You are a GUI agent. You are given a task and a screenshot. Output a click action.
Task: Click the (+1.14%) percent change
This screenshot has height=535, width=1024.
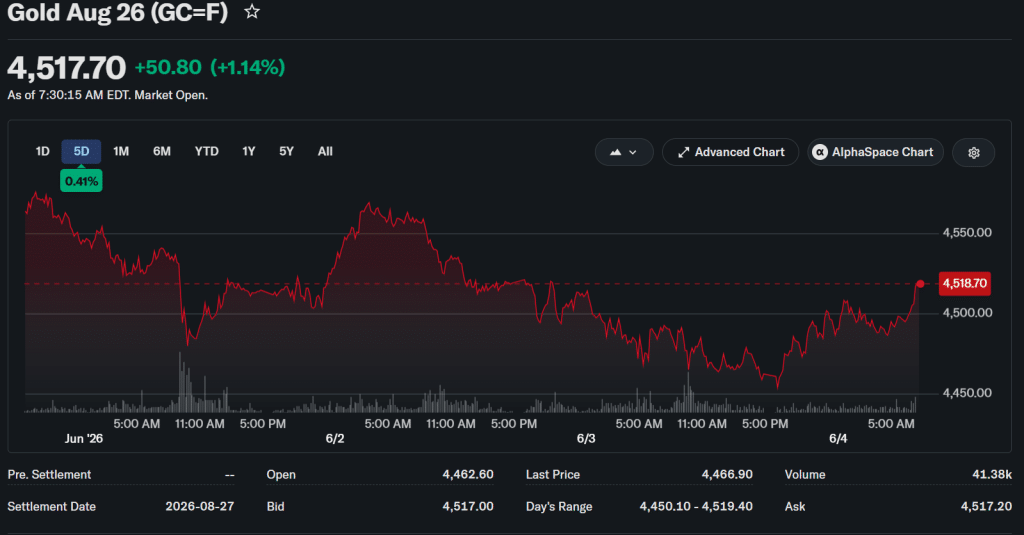pyautogui.click(x=248, y=67)
